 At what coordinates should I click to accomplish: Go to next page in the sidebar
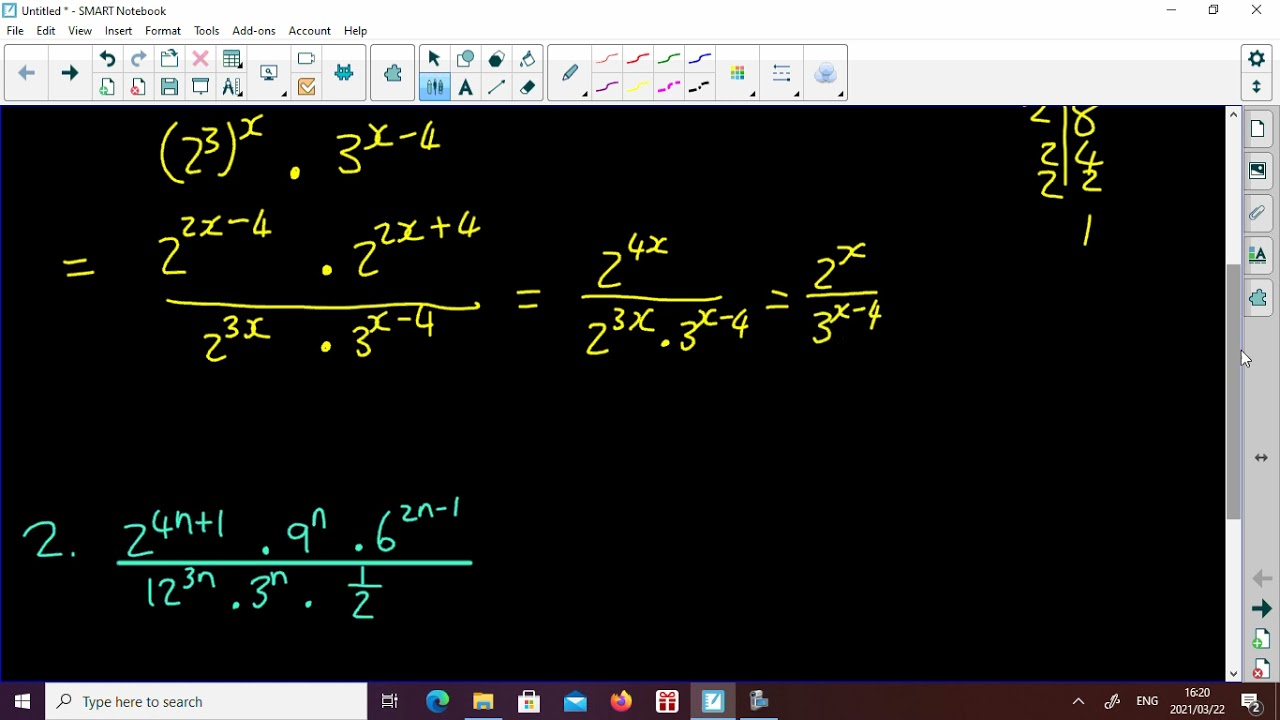pyautogui.click(x=1261, y=608)
